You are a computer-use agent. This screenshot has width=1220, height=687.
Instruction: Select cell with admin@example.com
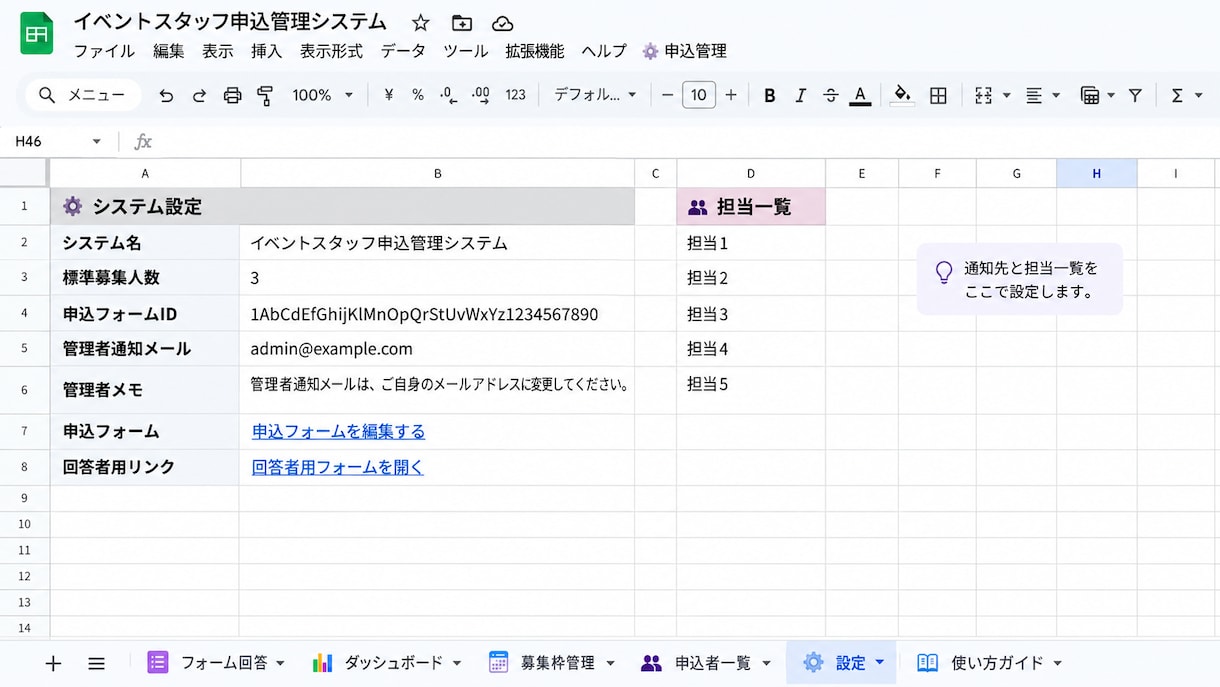tap(437, 349)
